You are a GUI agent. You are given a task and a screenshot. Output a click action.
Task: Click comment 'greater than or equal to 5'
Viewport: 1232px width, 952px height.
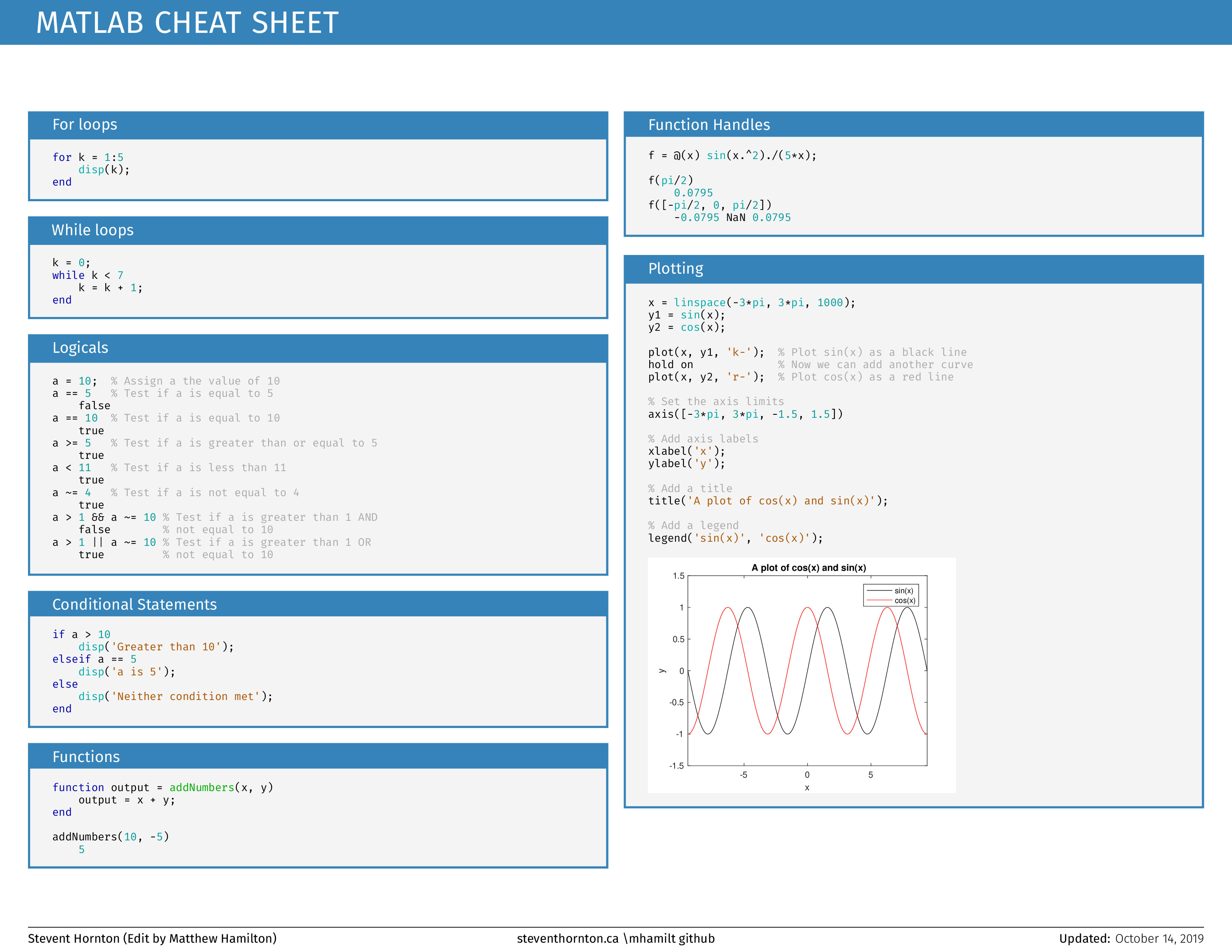[x=293, y=443]
